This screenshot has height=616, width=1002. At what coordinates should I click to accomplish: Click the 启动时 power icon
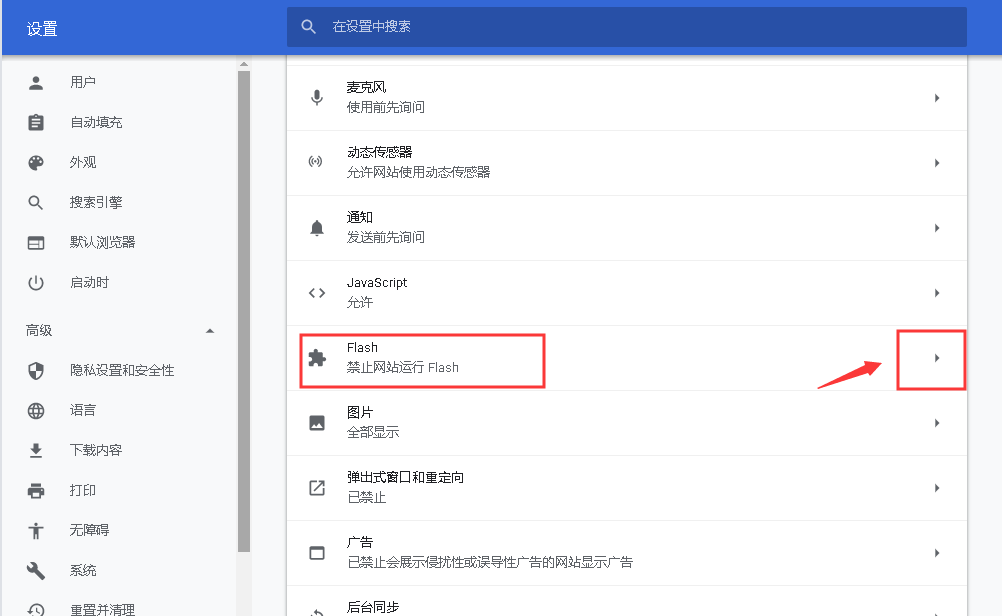pos(36,282)
